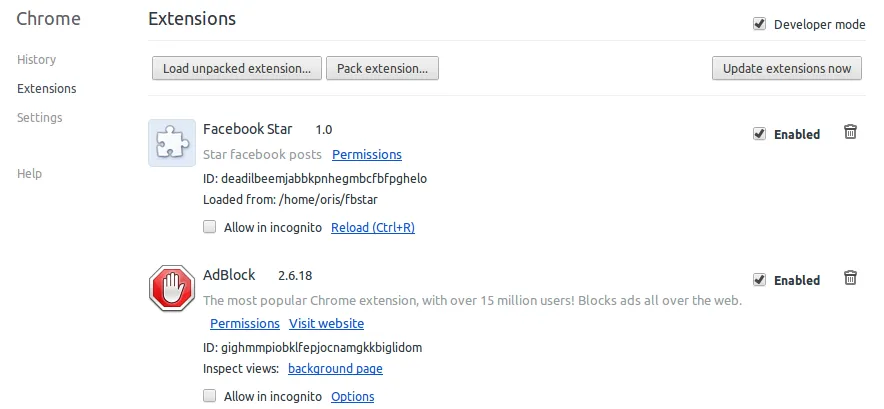Open the Help sidebar item
Screen dimensions: 884x409
[30, 174]
